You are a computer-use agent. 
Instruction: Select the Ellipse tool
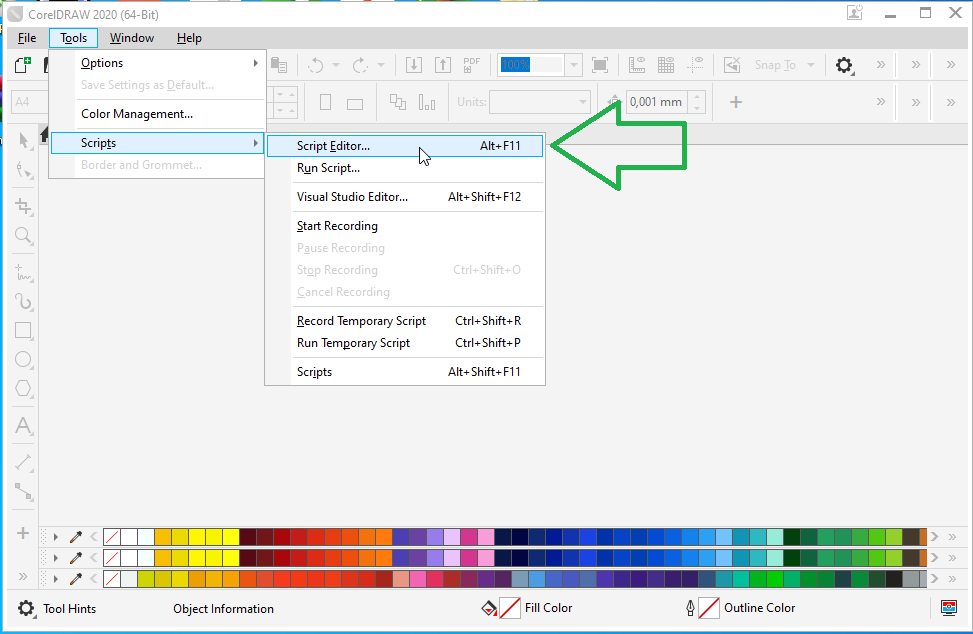(x=24, y=360)
